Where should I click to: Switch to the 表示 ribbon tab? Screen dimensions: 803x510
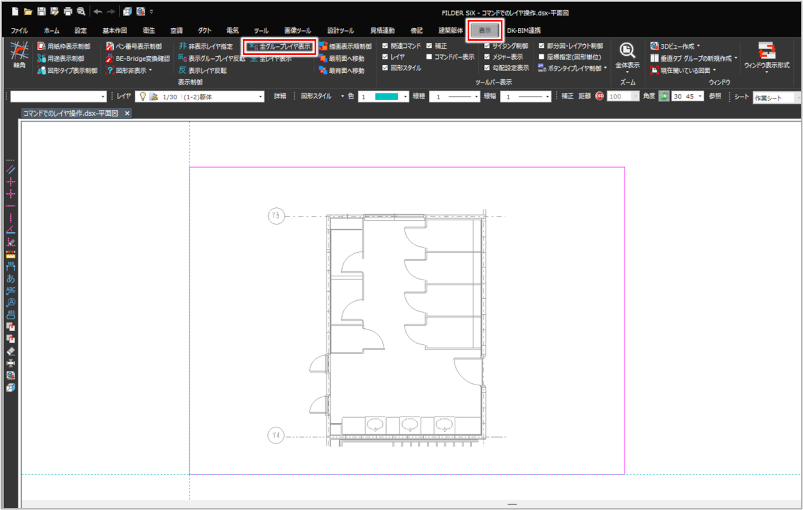pyautogui.click(x=485, y=31)
